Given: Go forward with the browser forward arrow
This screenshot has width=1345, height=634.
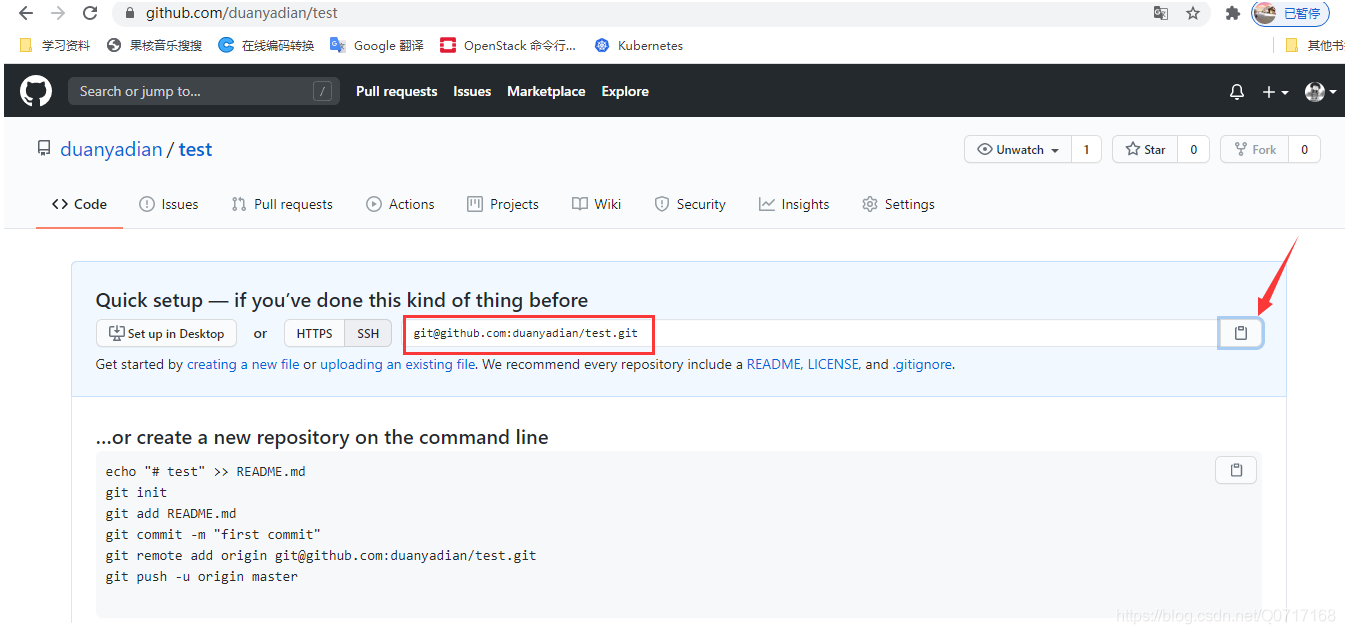Looking at the screenshot, I should click(58, 14).
